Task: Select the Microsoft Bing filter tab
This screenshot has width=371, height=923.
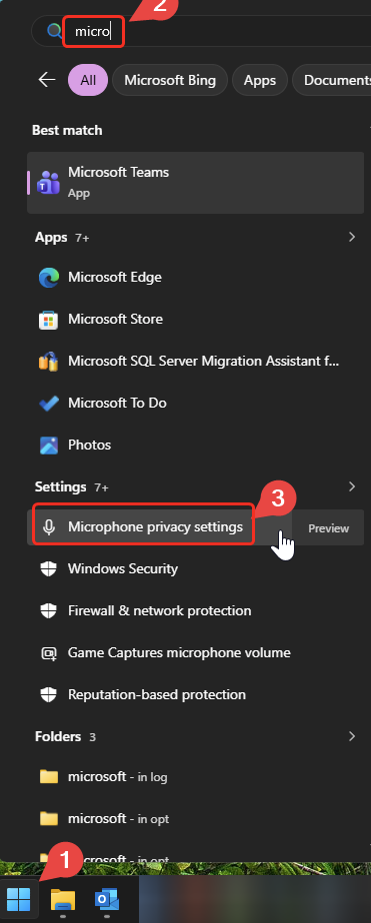Action: (x=170, y=80)
